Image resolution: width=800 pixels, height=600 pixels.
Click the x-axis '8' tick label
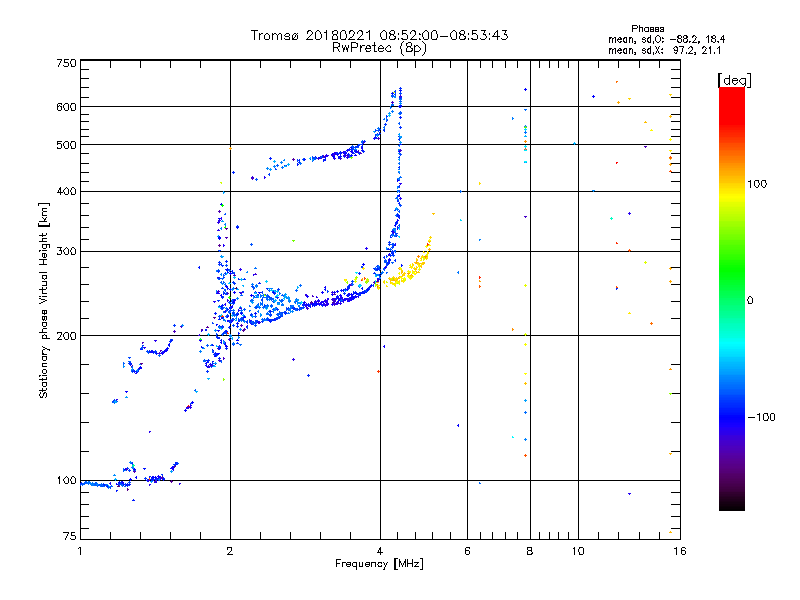530,551
